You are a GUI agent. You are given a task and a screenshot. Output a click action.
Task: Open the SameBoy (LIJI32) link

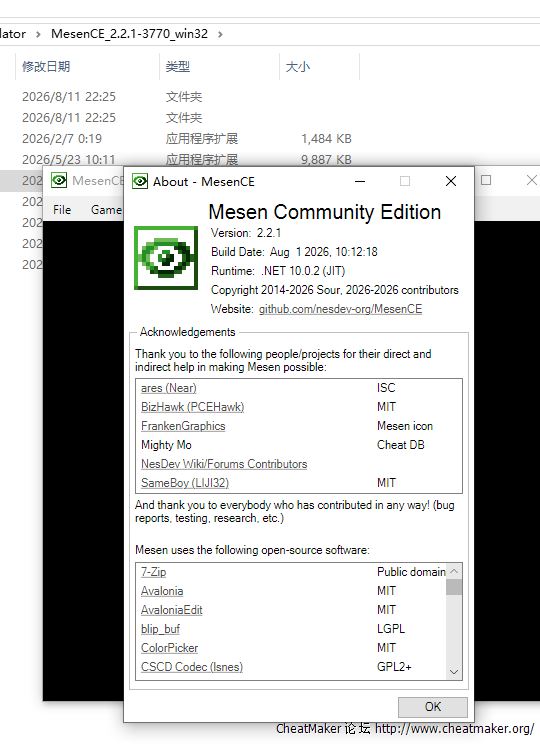pyautogui.click(x=185, y=483)
